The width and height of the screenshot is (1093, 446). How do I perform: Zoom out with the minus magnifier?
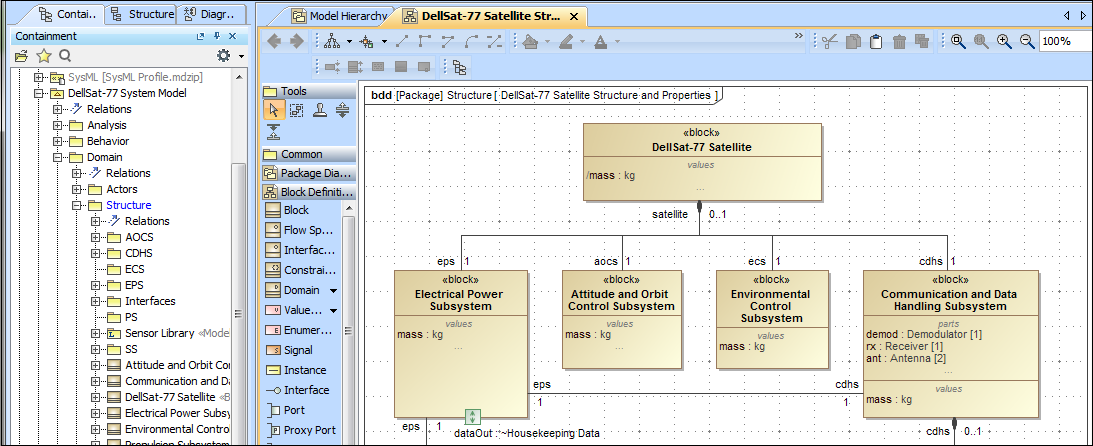click(1027, 42)
